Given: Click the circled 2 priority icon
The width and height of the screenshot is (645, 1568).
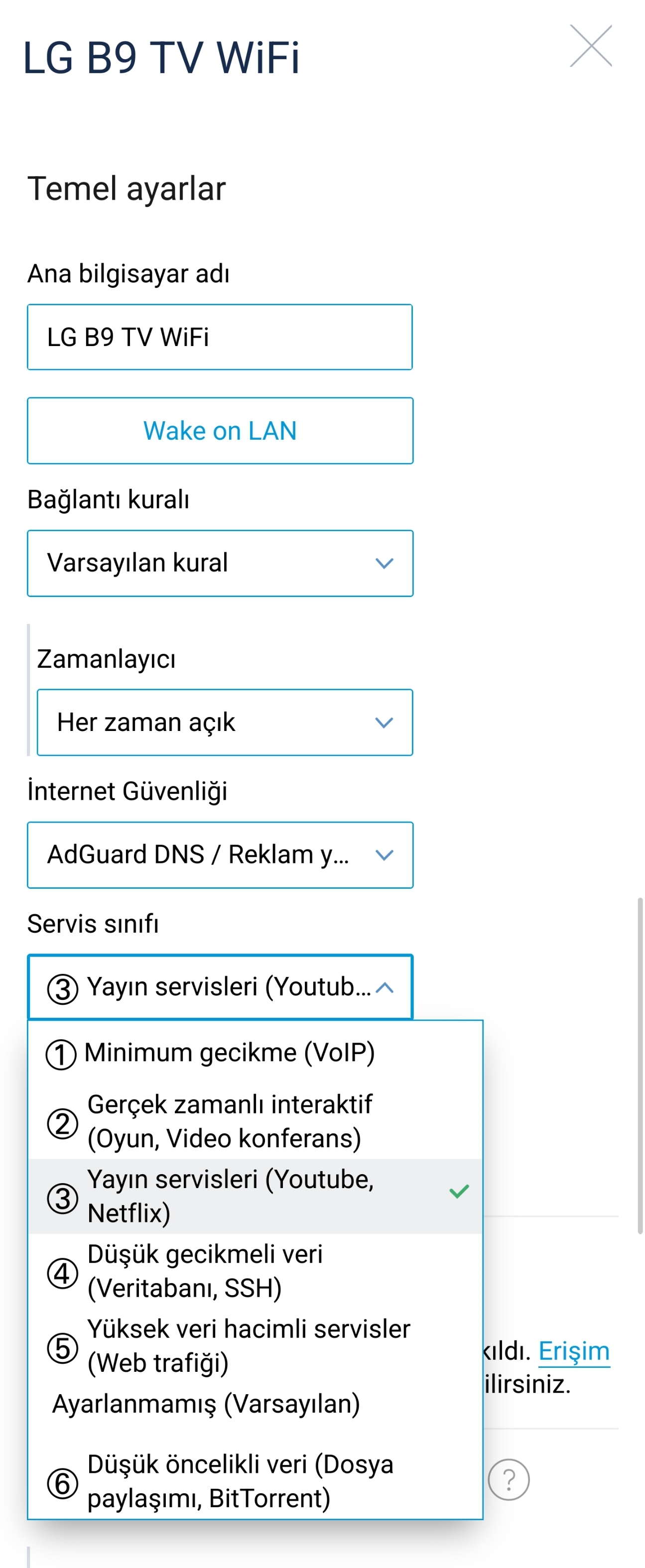Looking at the screenshot, I should click(x=62, y=1124).
